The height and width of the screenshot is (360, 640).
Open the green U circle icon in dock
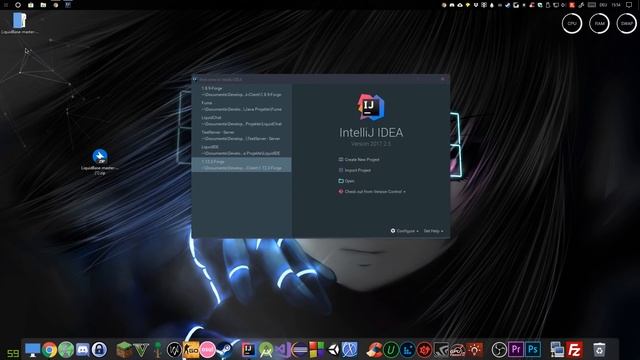(391, 350)
